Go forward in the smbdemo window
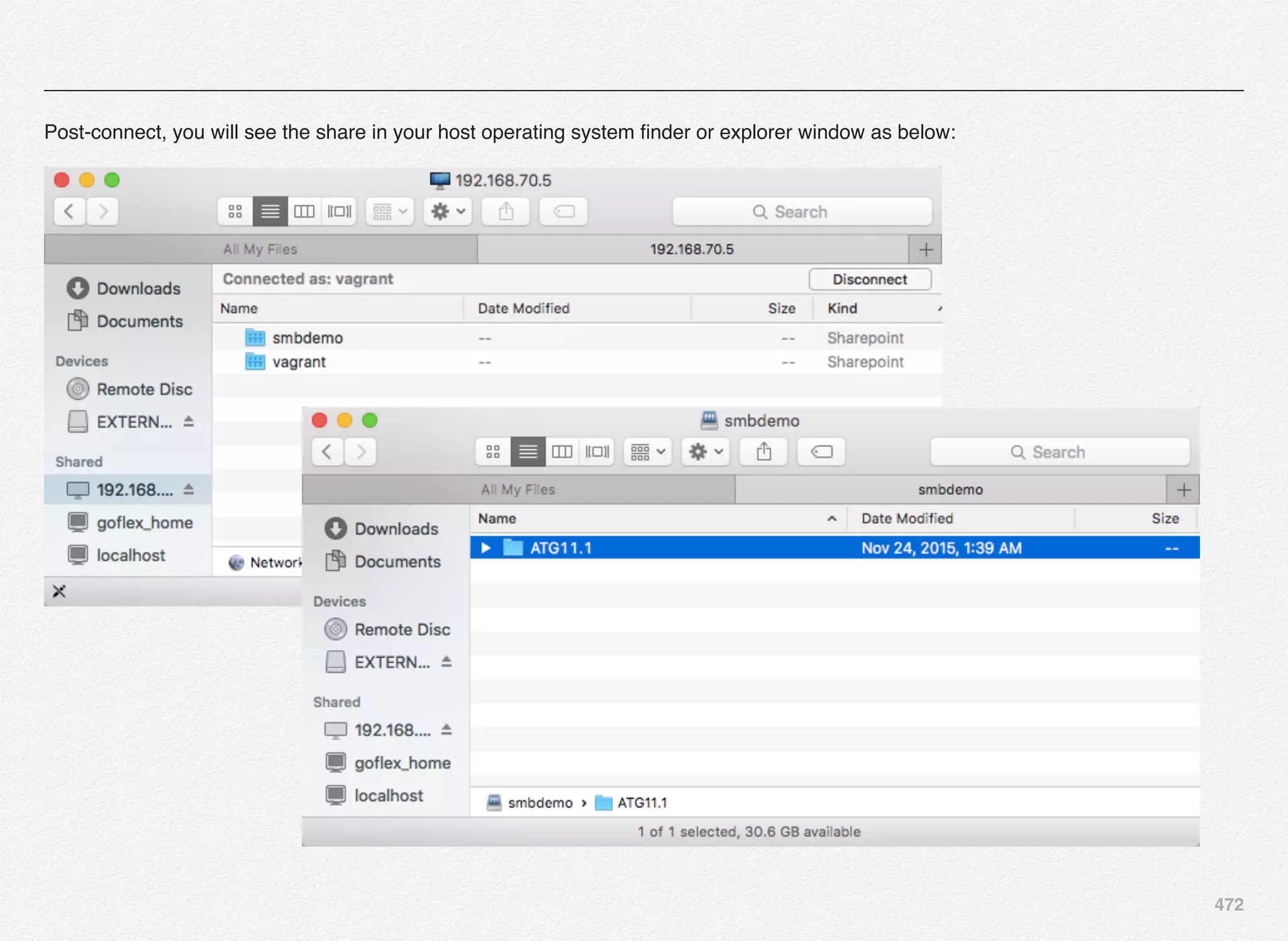 (360, 452)
